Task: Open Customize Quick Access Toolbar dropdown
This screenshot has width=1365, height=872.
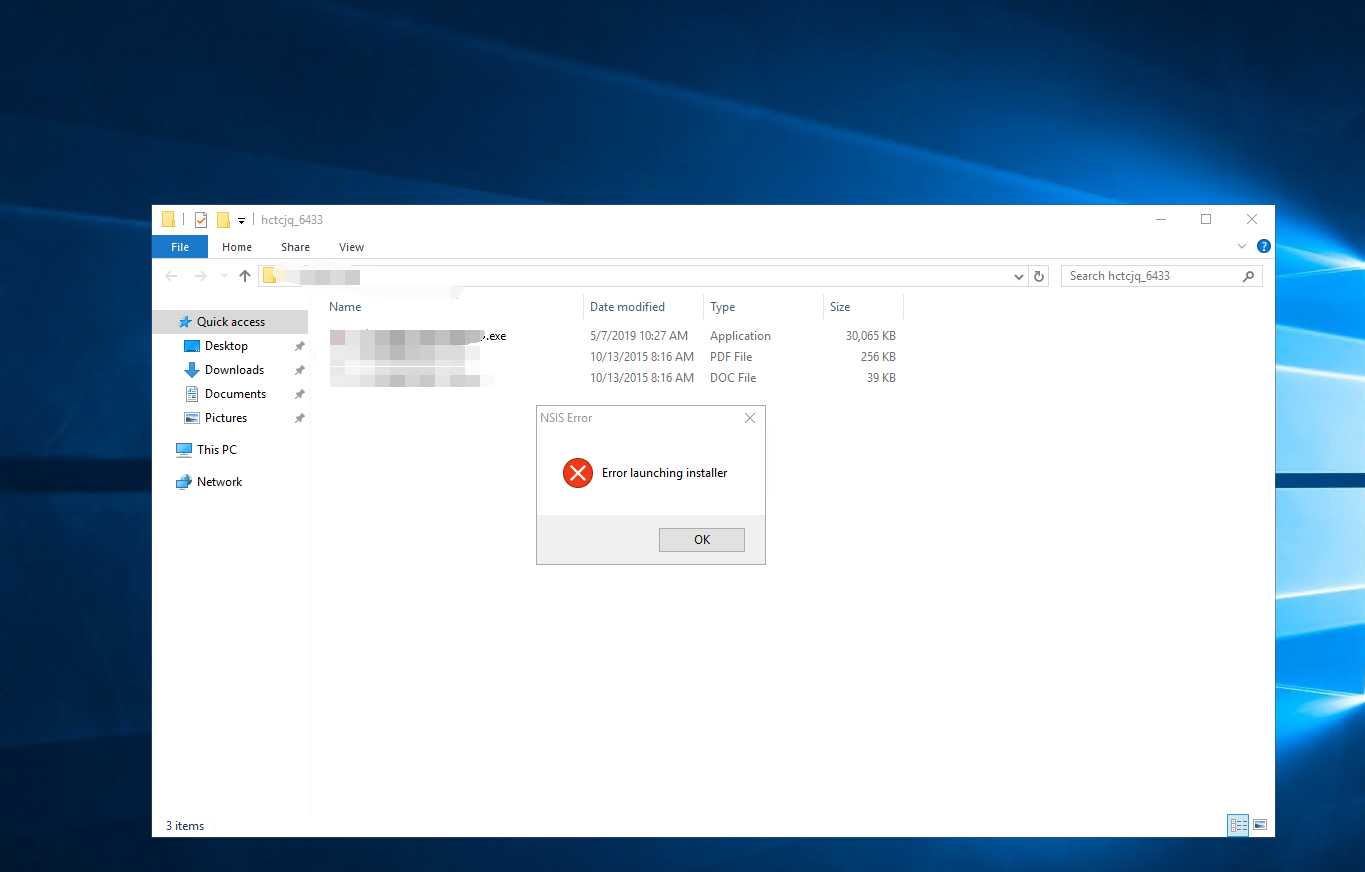Action: click(241, 221)
